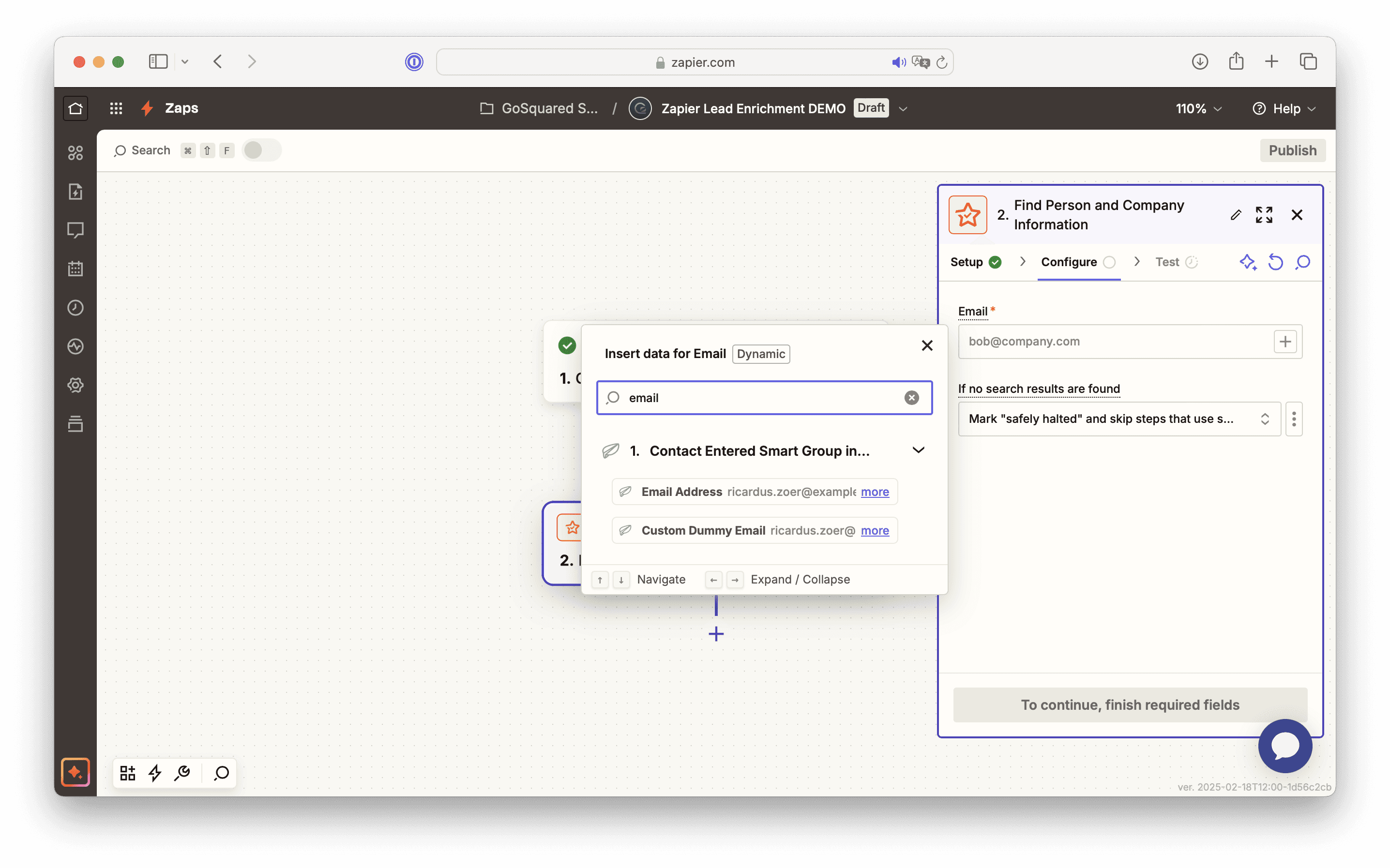Collapse Contact Entered Smart Group section
Image resolution: width=1390 pixels, height=868 pixels.
point(918,450)
